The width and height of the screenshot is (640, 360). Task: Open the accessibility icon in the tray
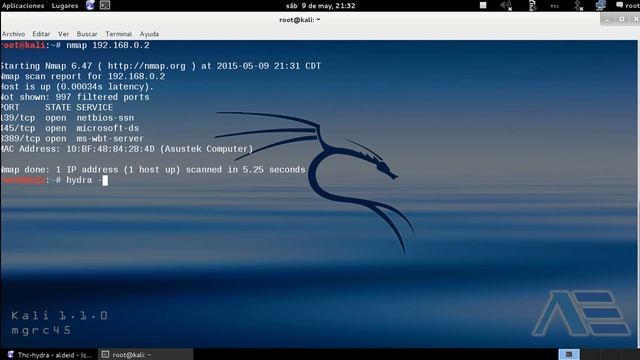[x=532, y=5]
